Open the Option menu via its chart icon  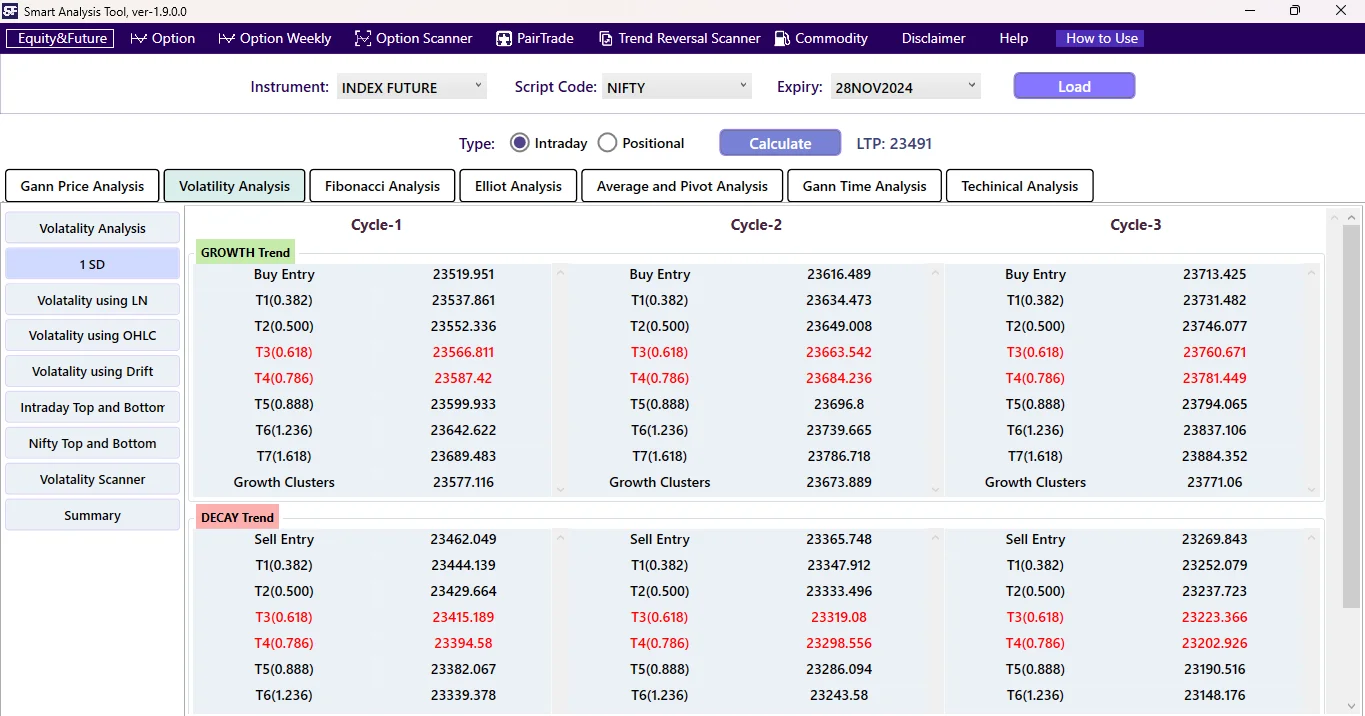click(x=137, y=38)
